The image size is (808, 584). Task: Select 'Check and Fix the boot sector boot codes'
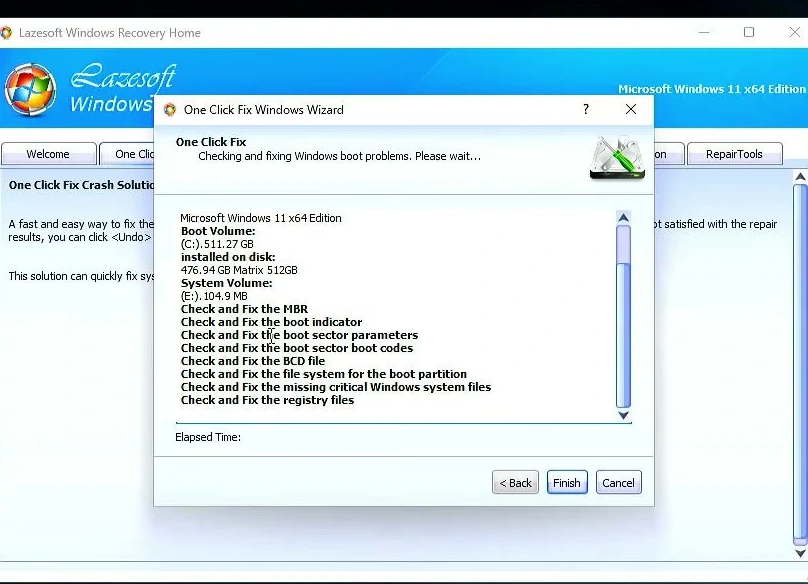coord(297,348)
